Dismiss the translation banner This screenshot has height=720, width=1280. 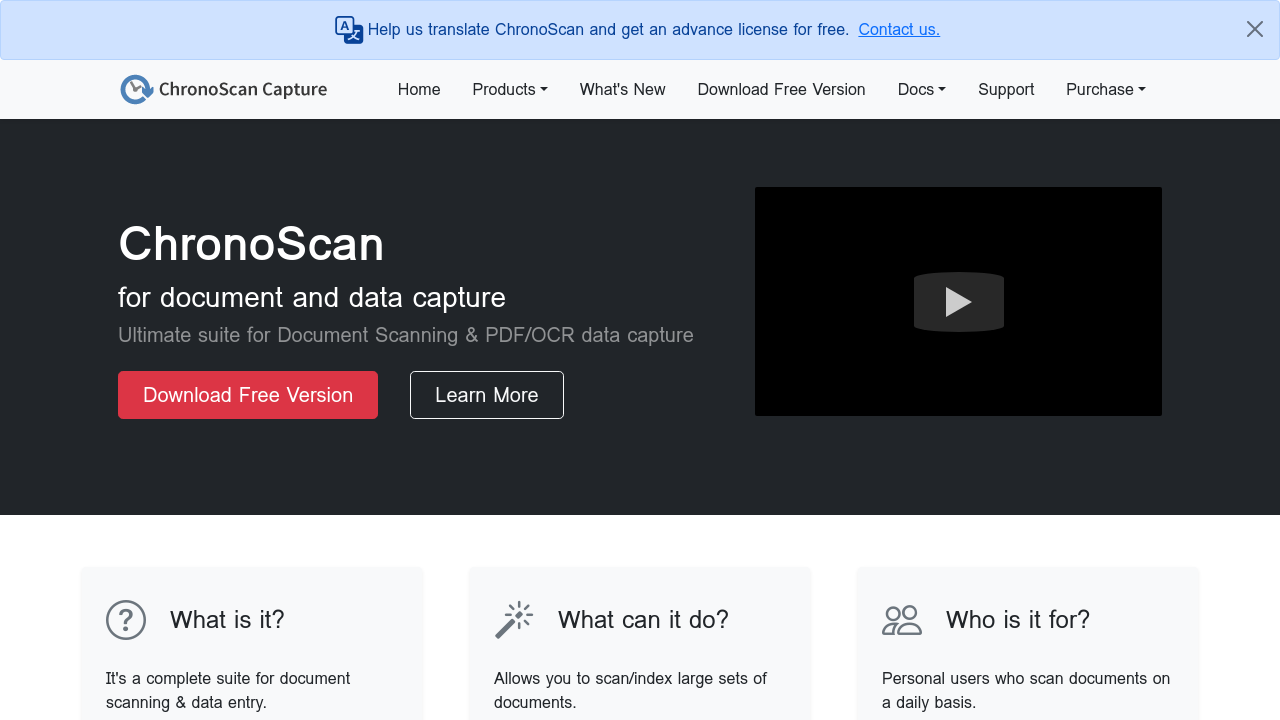1254,30
